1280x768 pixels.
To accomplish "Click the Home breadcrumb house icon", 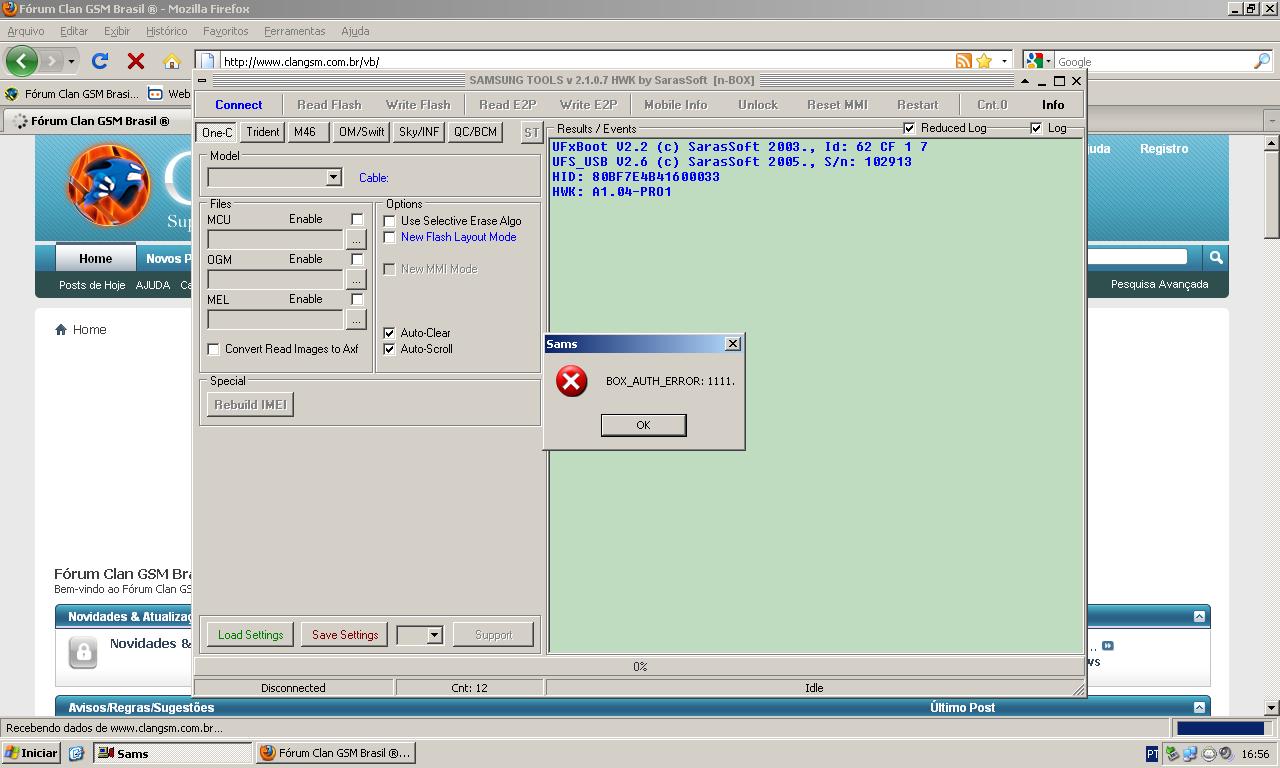I will pos(61,329).
